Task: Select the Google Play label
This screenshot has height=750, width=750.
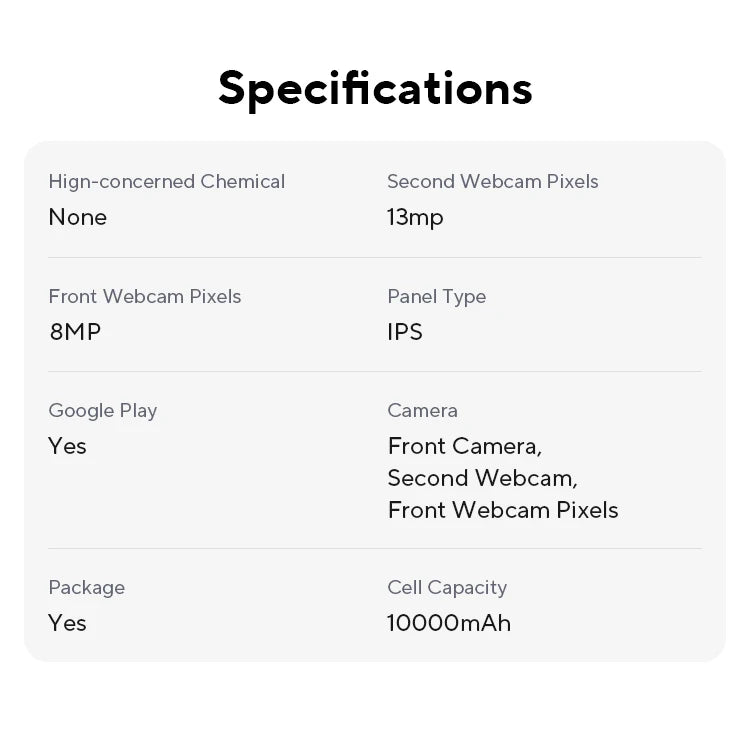Action: tap(103, 411)
